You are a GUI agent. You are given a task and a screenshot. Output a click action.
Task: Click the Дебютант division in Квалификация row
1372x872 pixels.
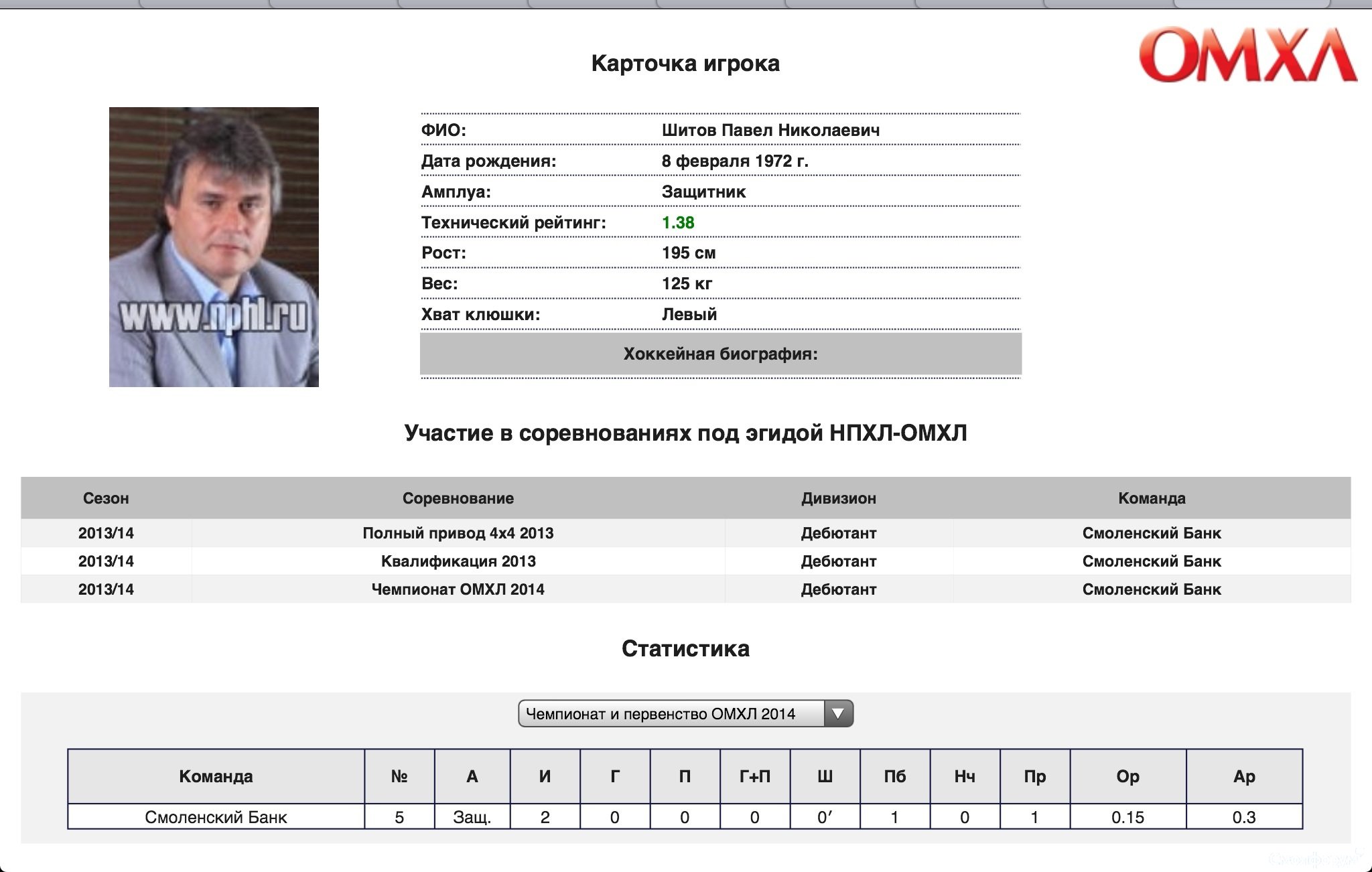pos(839,561)
